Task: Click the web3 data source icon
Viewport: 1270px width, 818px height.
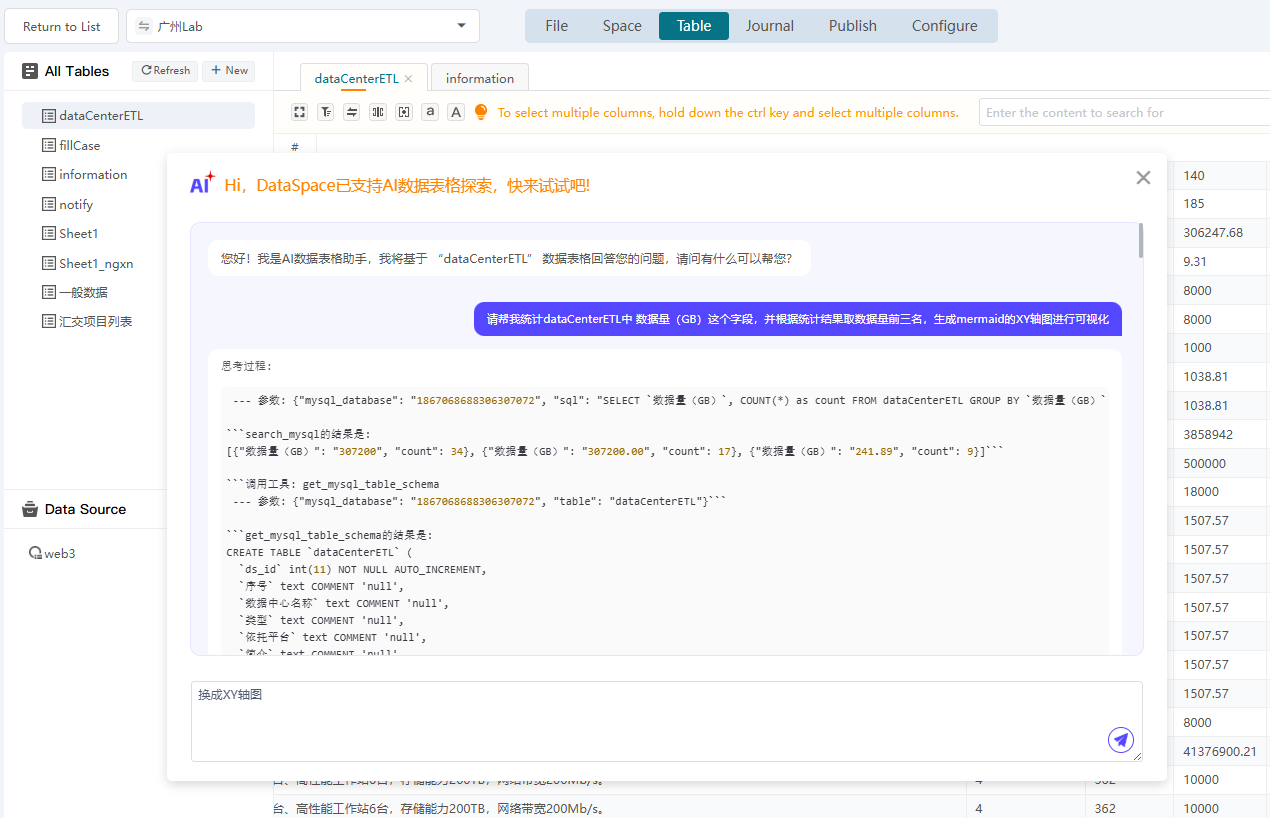Action: pyautogui.click(x=36, y=553)
